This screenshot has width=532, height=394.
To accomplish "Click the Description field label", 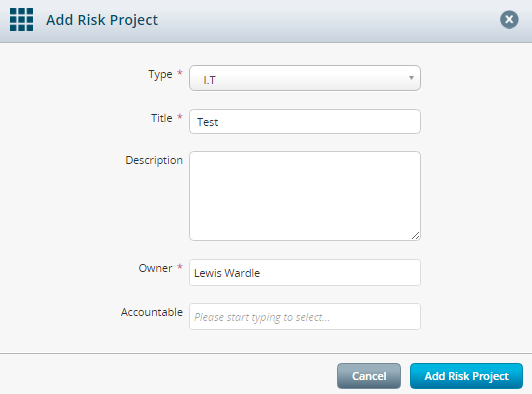I will coord(154,160).
